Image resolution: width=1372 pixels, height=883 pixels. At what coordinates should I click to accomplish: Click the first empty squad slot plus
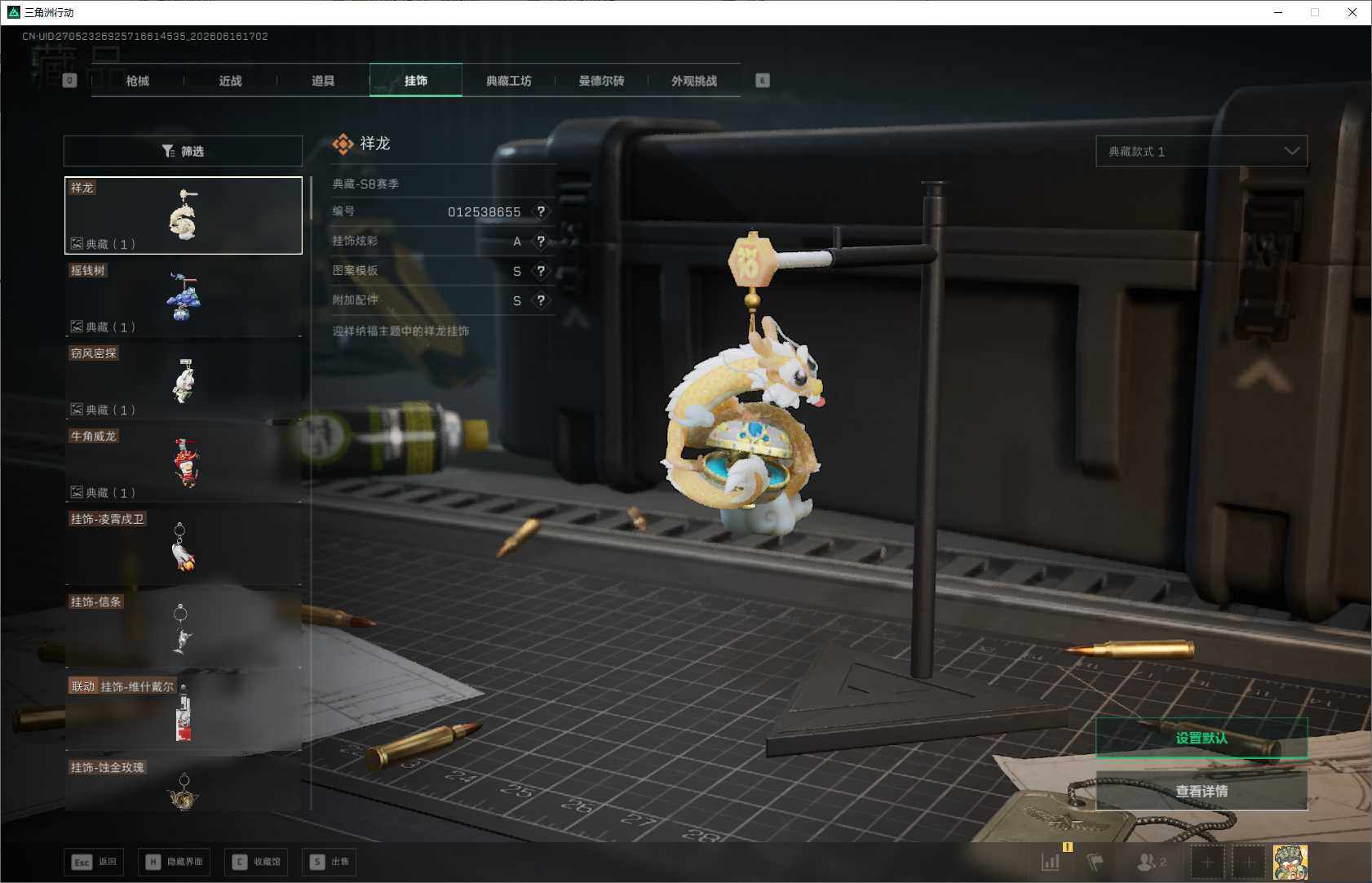1207,863
